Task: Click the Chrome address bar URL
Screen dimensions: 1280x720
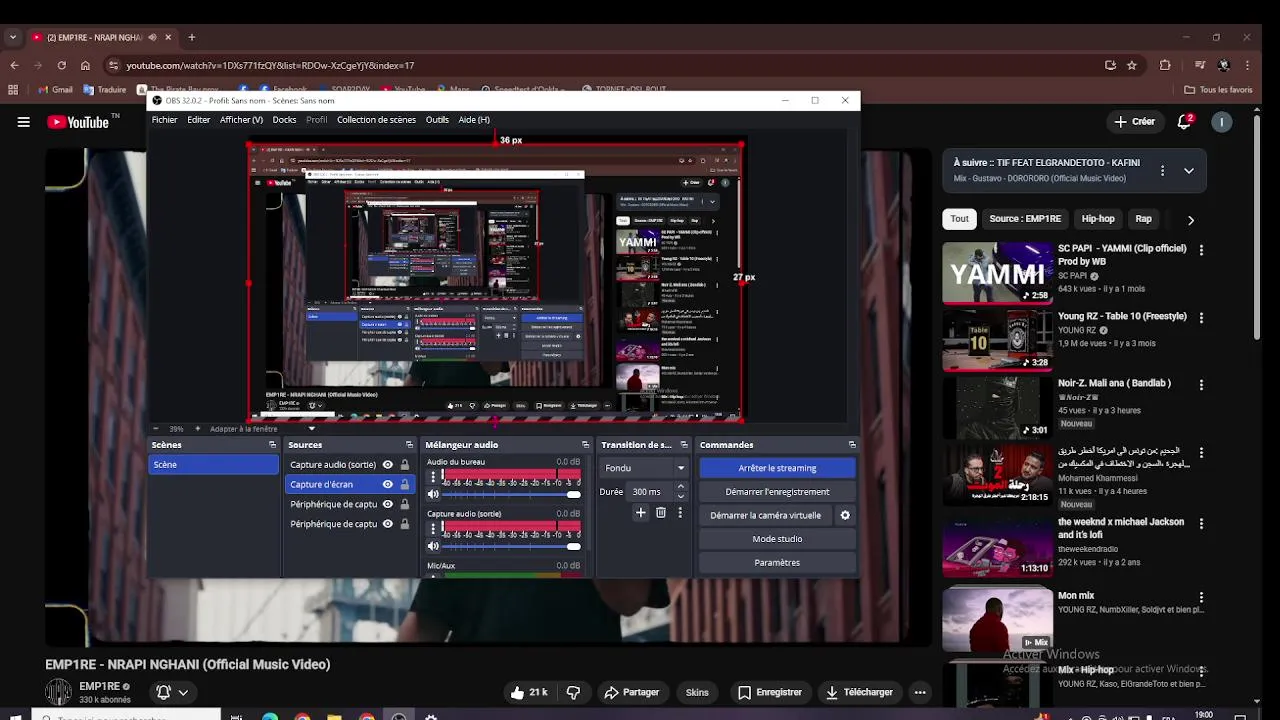Action: 270,65
